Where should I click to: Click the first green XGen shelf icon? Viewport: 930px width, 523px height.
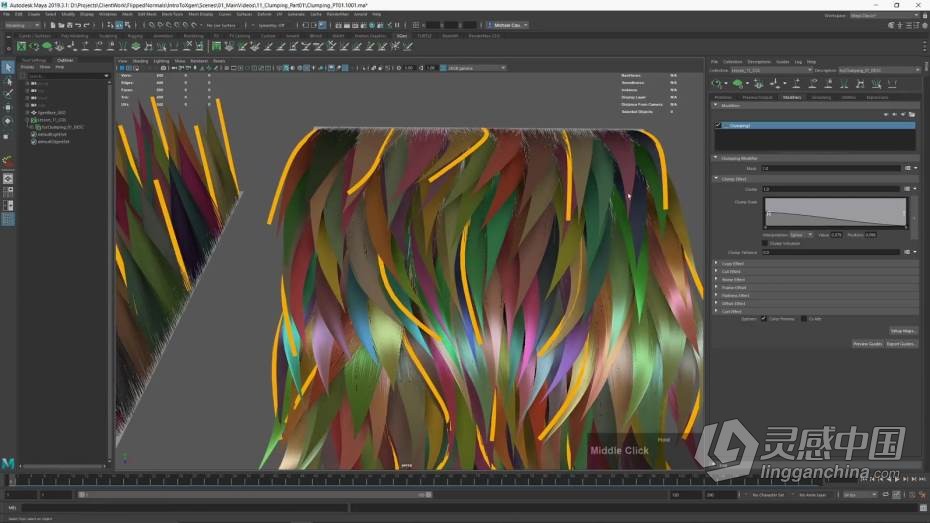click(x=22, y=46)
